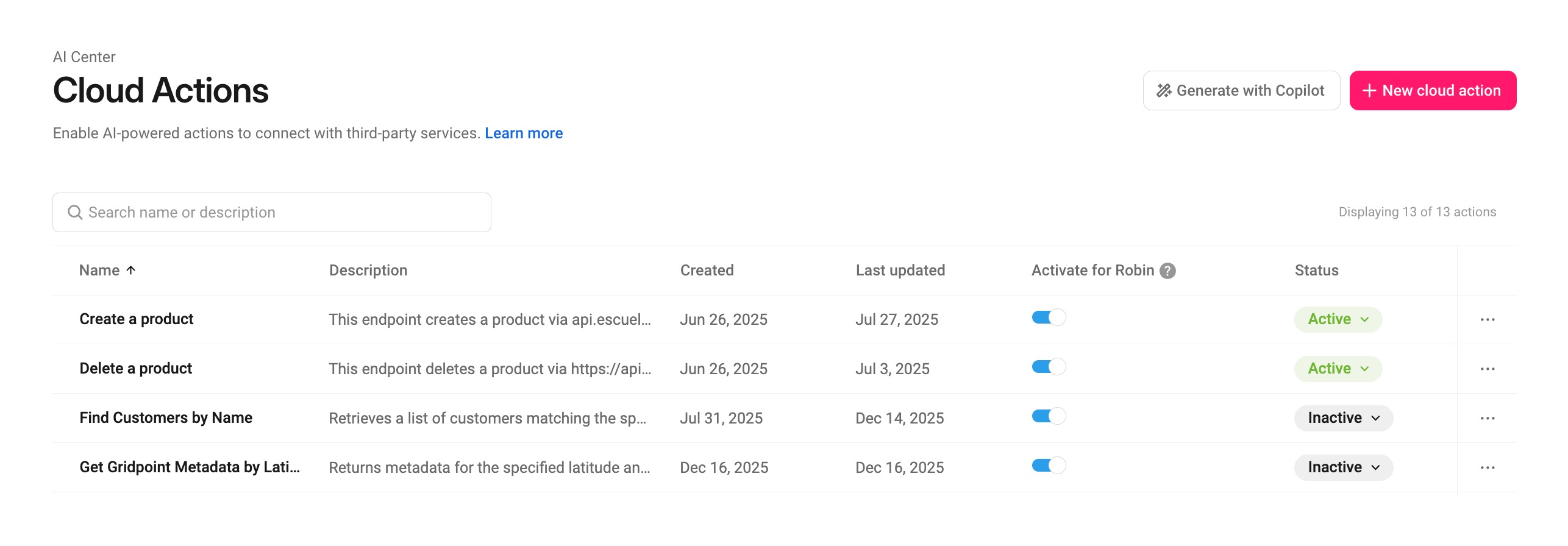Click the magnifier icon in search box
Image resolution: width=1568 pixels, height=546 pixels.
tap(75, 212)
